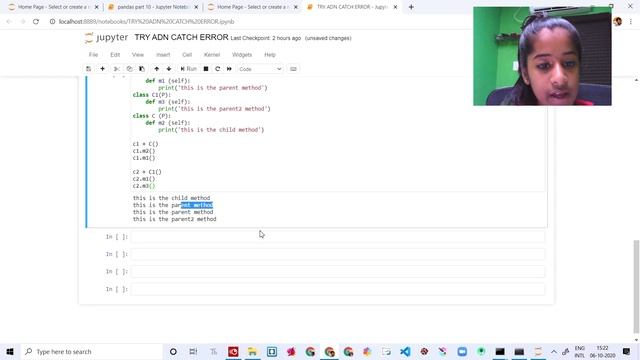The height and width of the screenshot is (360, 640).
Task: Interrupt the kernel with stop icon
Action: (x=206, y=69)
